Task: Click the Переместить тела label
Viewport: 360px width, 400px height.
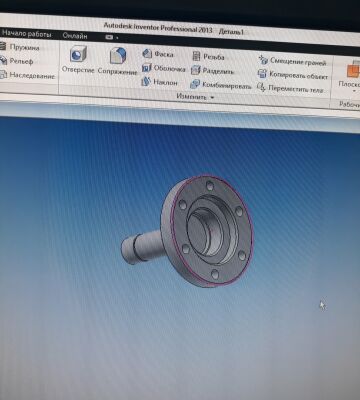Action: coord(296,89)
